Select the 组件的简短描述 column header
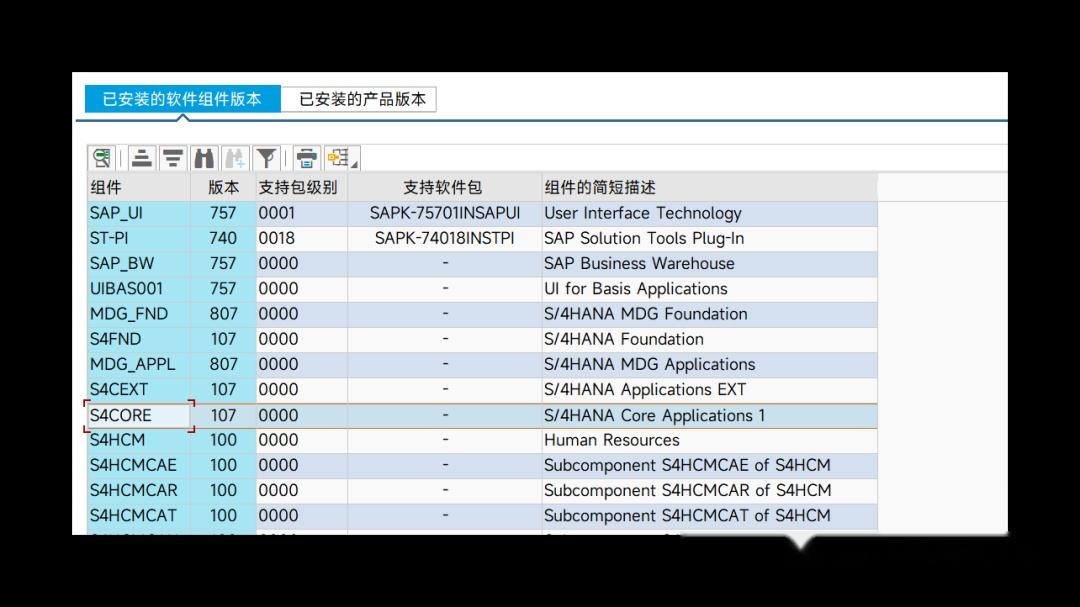 [x=709, y=187]
